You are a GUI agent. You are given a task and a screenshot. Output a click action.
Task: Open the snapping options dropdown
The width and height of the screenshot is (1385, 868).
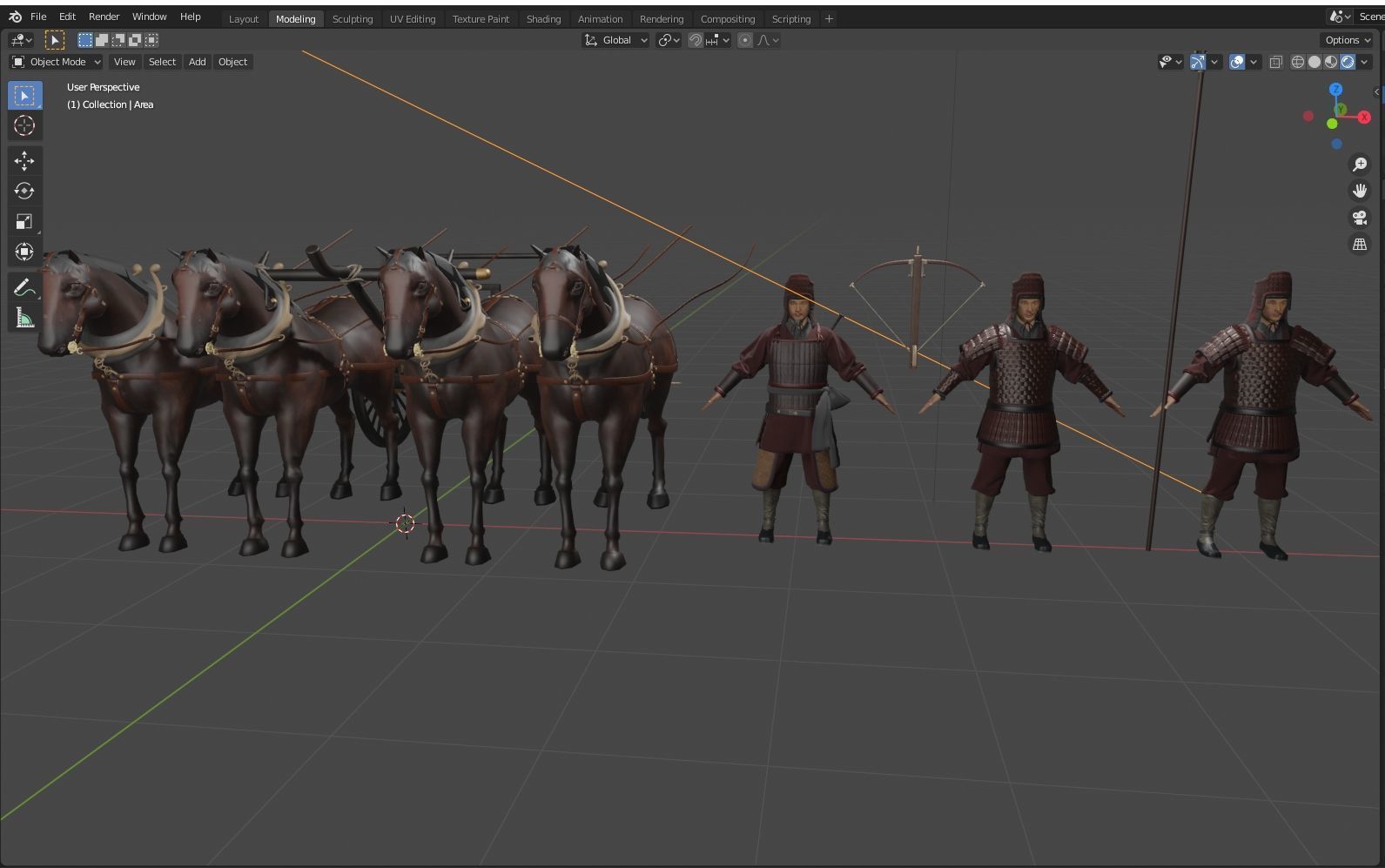(x=718, y=40)
